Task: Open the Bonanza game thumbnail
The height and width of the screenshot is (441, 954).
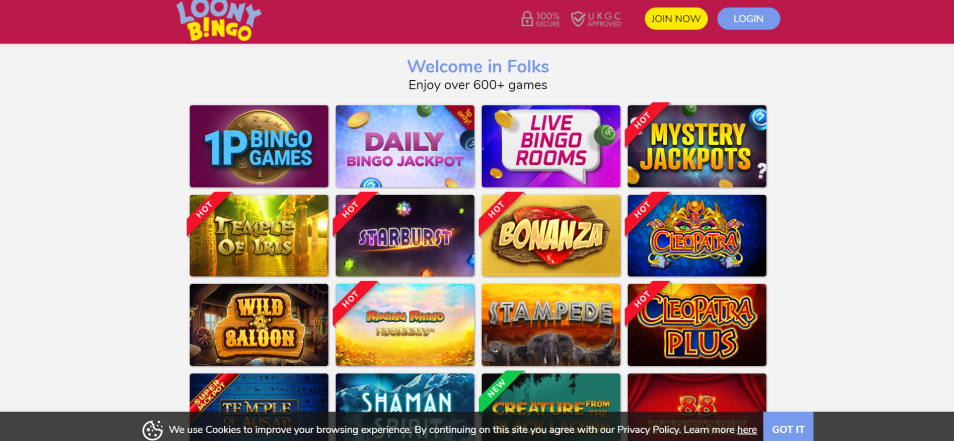Action: click(551, 235)
